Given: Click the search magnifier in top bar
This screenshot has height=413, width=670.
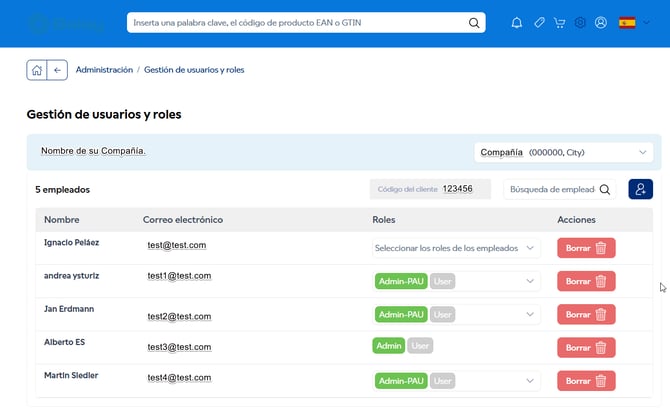Looking at the screenshot, I should pyautogui.click(x=473, y=22).
